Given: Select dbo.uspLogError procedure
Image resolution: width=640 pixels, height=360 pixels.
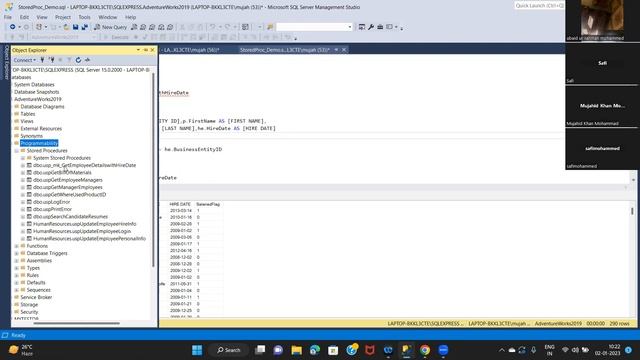Looking at the screenshot, I should [51, 202].
